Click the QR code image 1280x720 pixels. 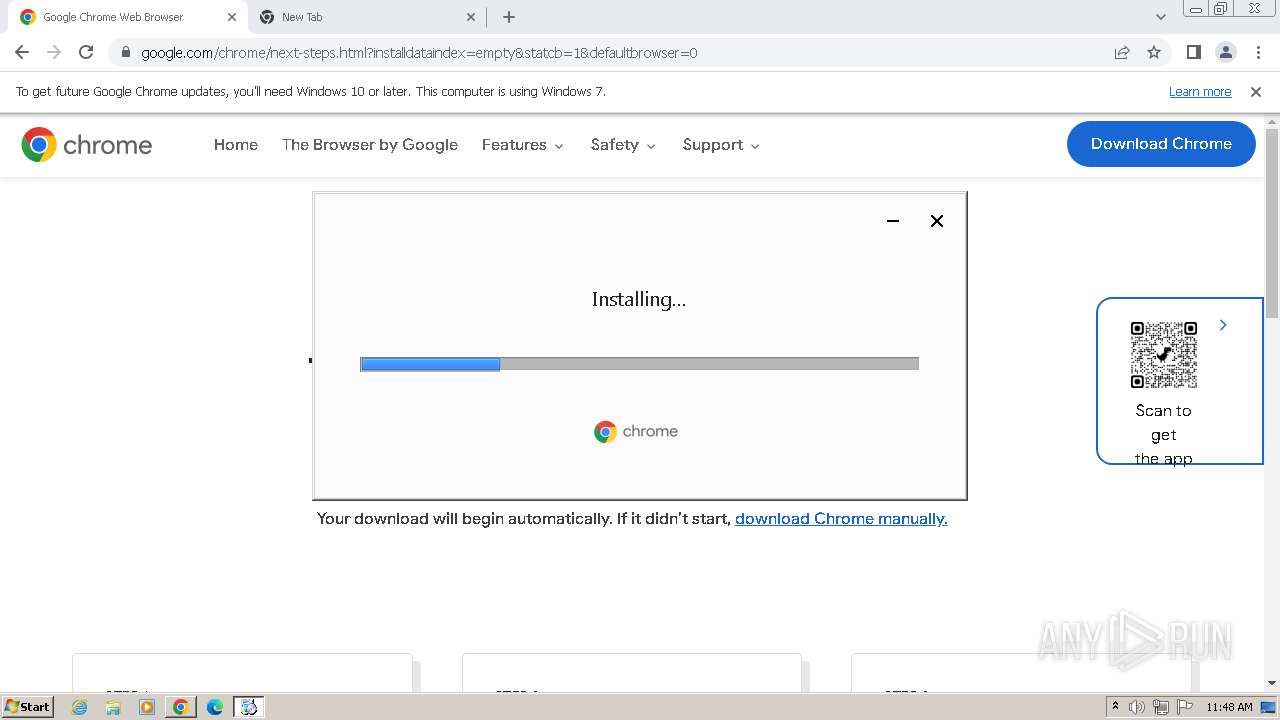[1164, 355]
